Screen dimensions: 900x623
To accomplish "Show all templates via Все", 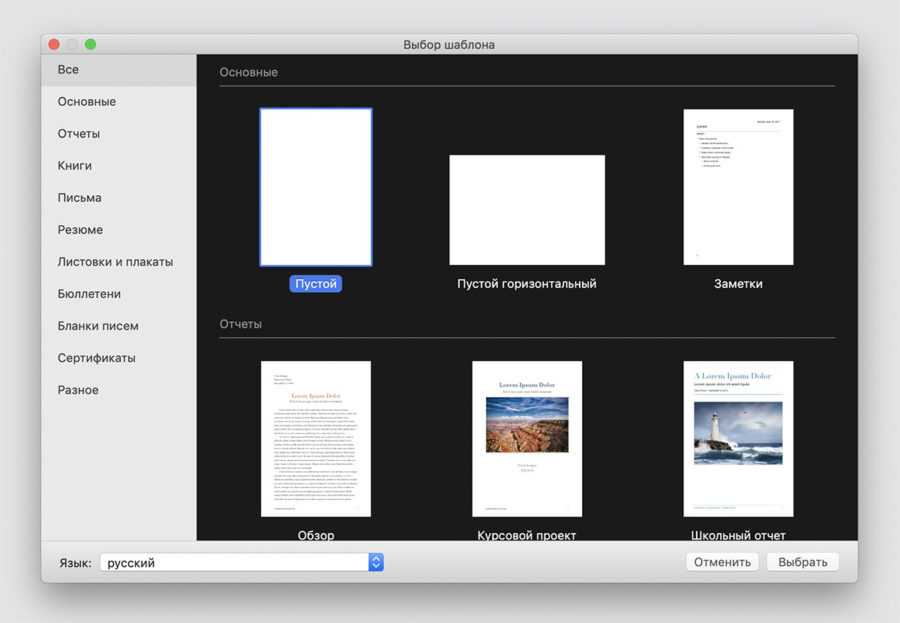I will pyautogui.click(x=68, y=70).
